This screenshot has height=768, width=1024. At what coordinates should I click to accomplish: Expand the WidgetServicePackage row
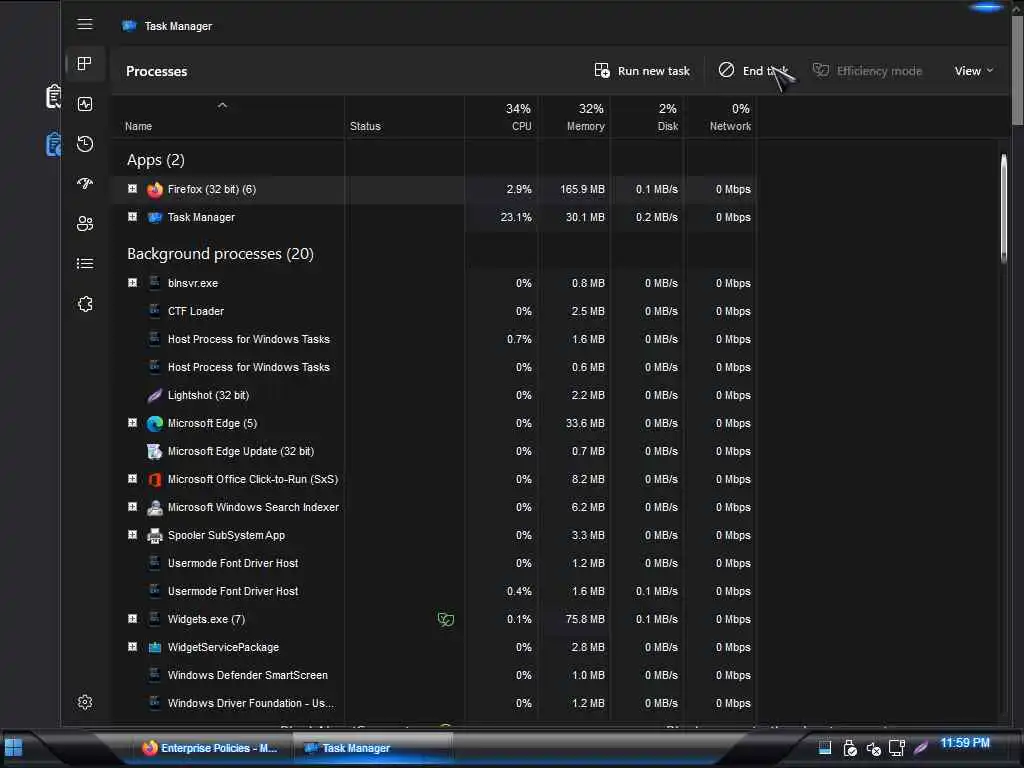pos(133,647)
